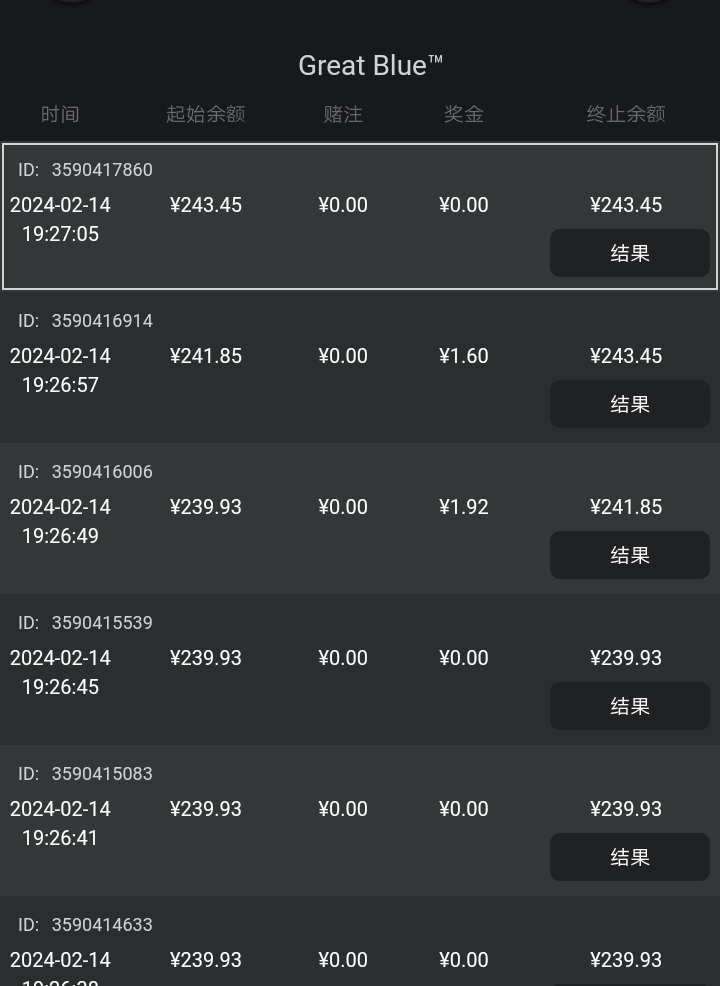
Task: Select the ¥1.92 prize amount
Action: pyautogui.click(x=464, y=507)
